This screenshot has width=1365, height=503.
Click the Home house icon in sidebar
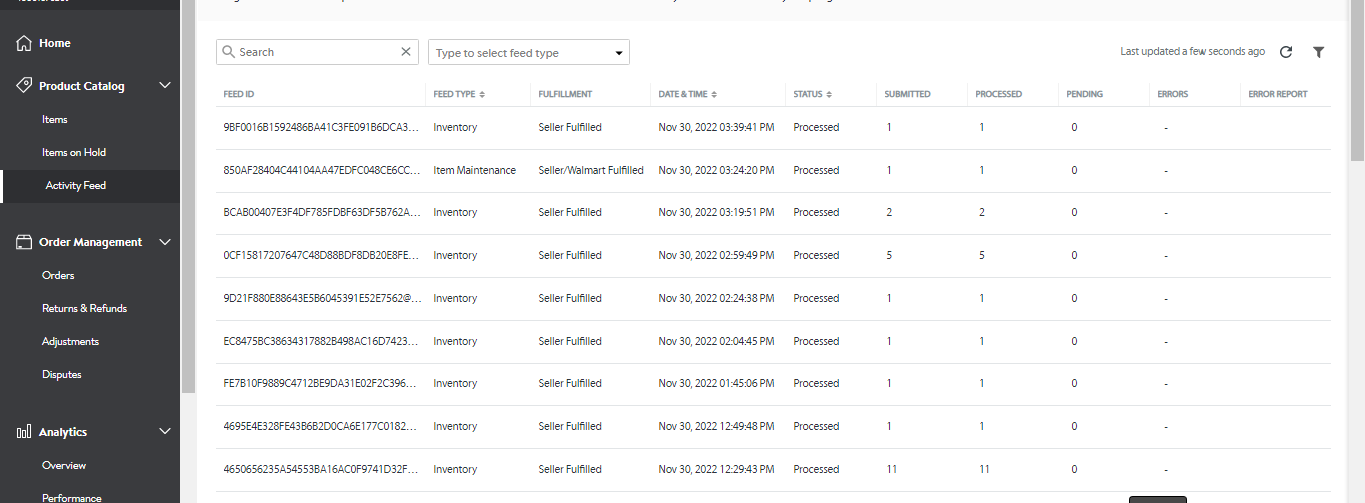point(24,43)
